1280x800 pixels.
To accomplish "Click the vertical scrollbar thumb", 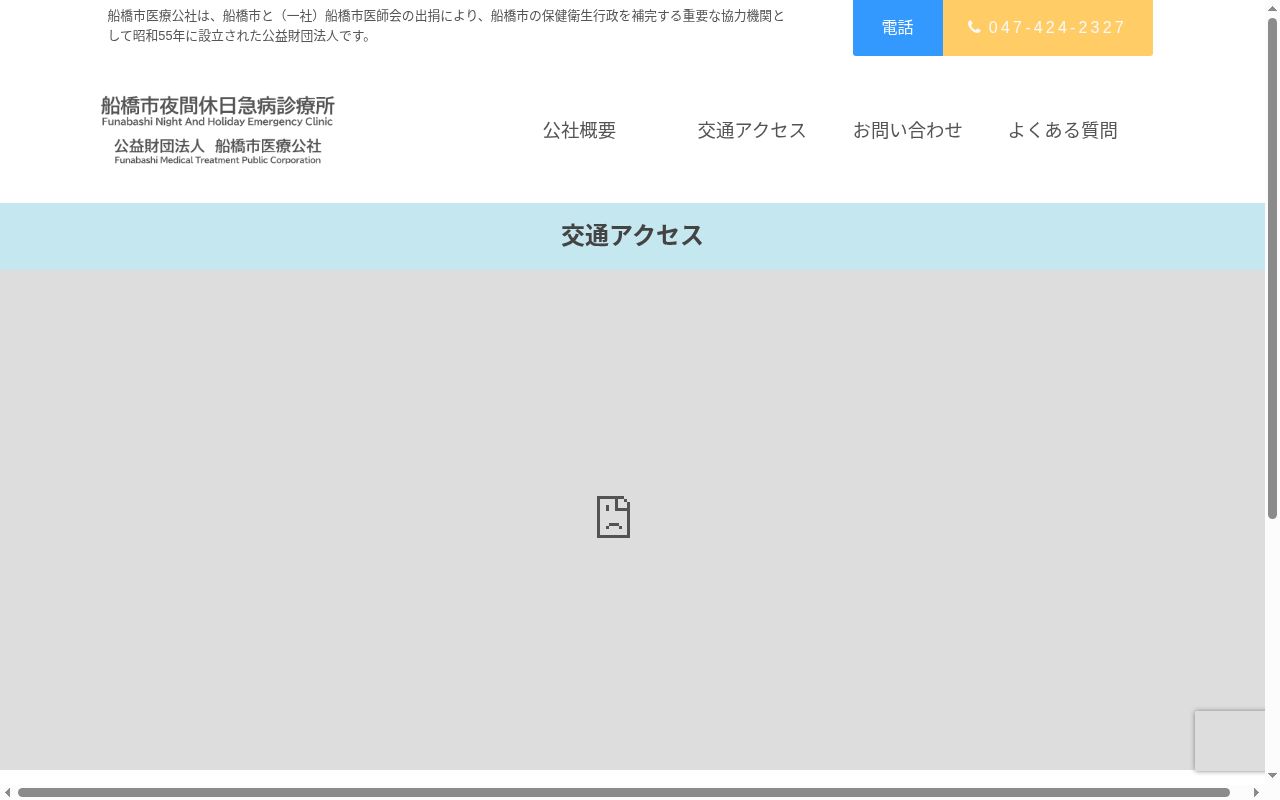I will pyautogui.click(x=1272, y=268).
